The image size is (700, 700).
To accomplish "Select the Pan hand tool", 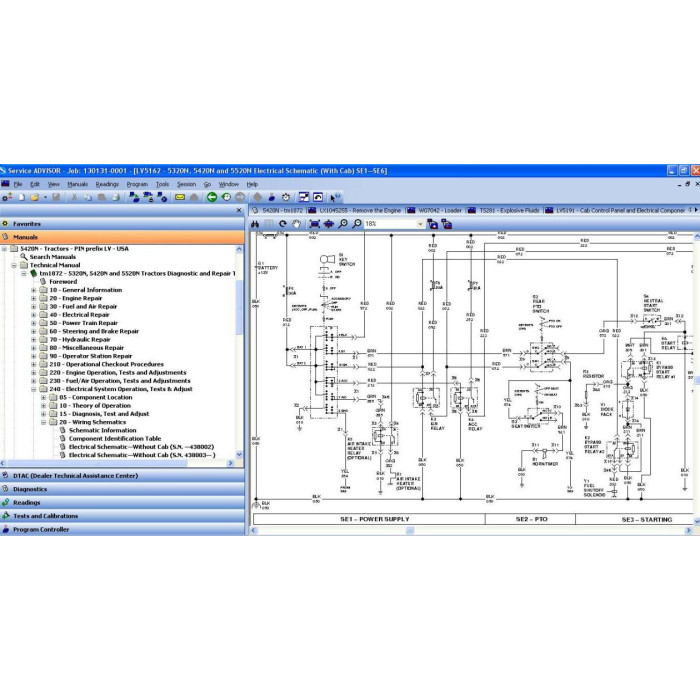I will (x=296, y=224).
